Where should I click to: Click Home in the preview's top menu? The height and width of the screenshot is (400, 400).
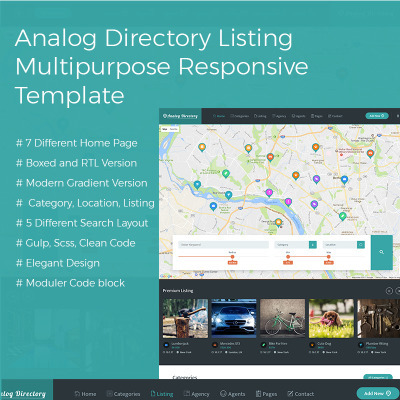pyautogui.click(x=219, y=116)
